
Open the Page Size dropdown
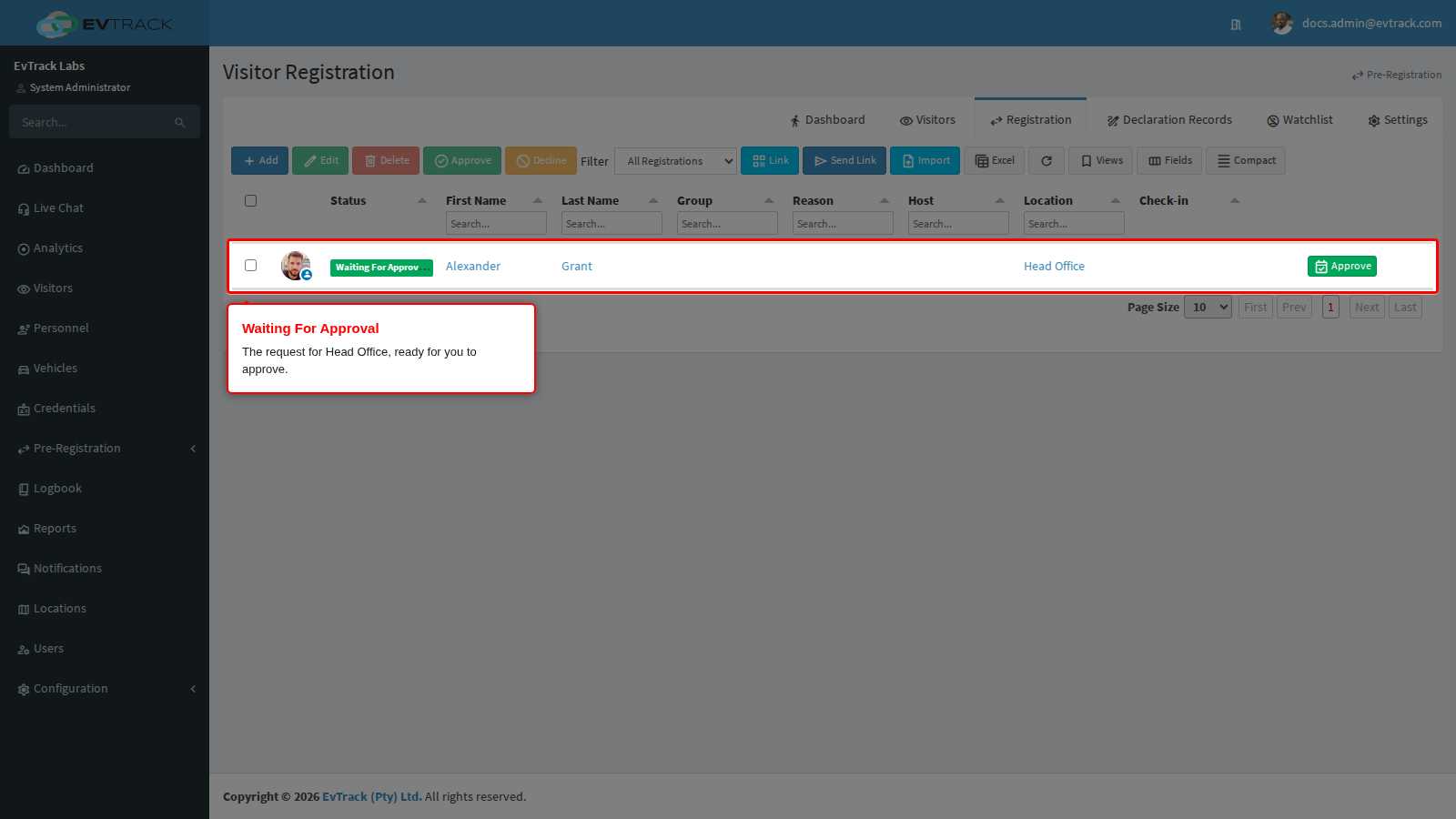[x=1208, y=308]
